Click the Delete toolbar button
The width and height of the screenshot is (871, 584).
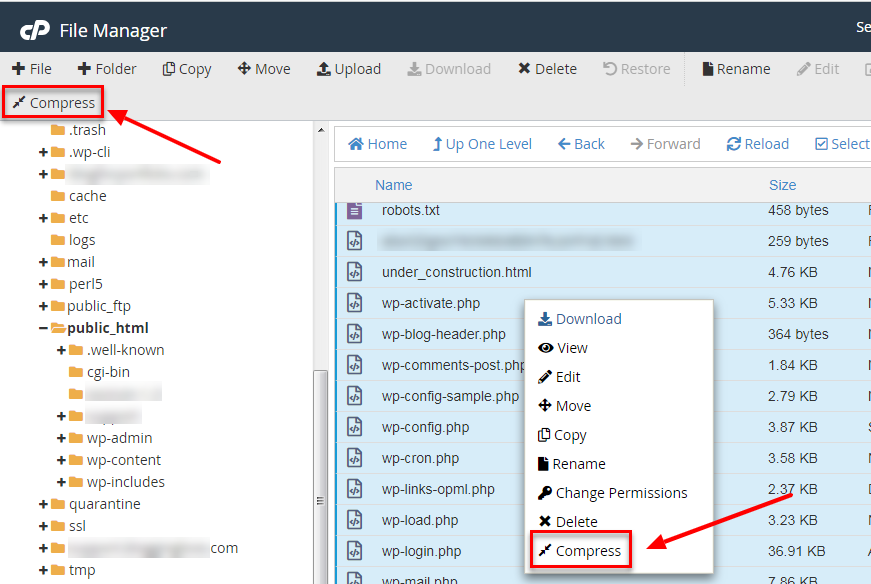[x=547, y=69]
